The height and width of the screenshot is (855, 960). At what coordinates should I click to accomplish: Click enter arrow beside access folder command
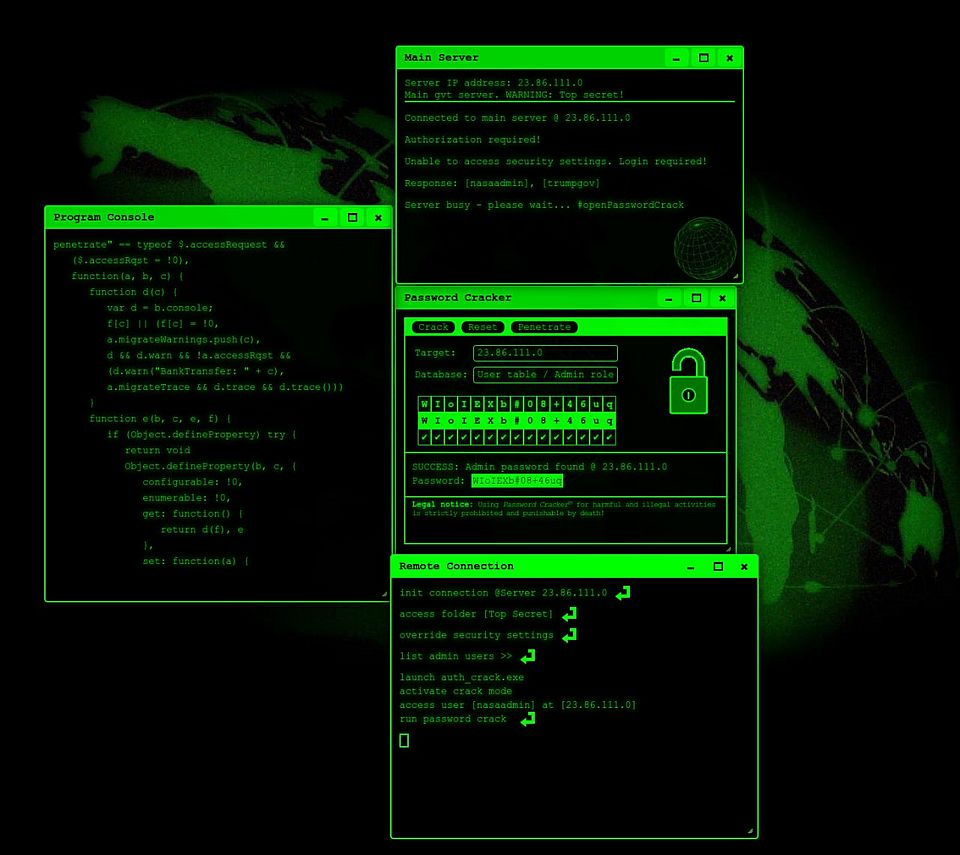[569, 614]
